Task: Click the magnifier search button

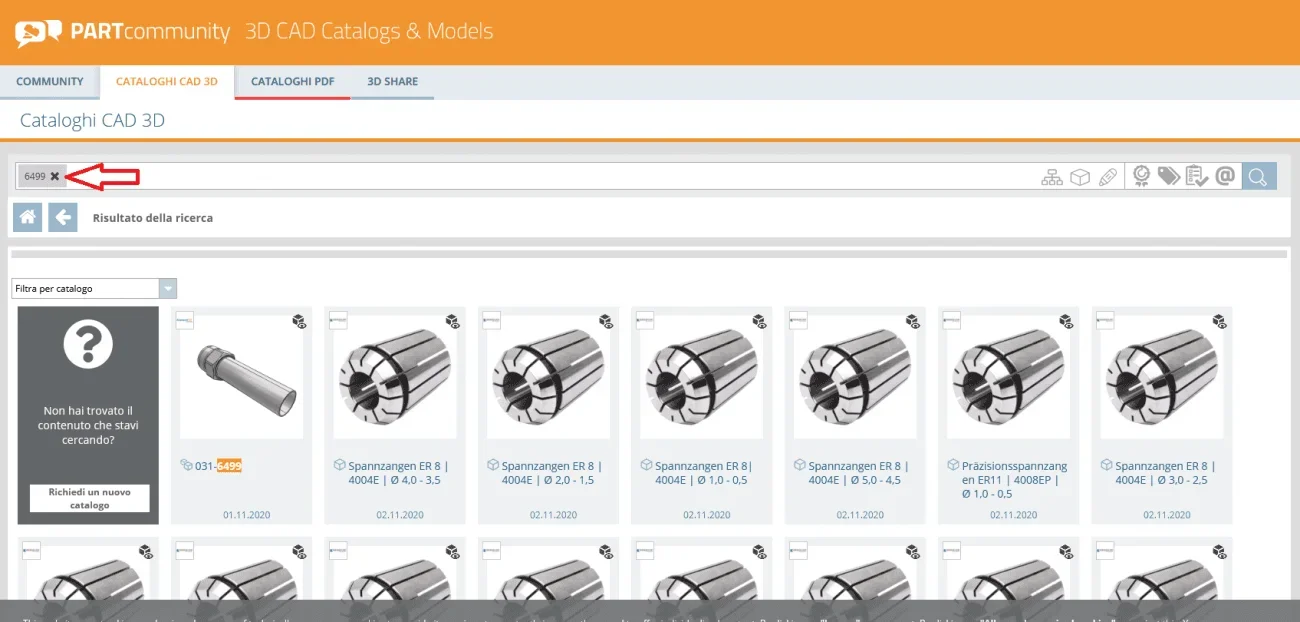Action: [1258, 177]
